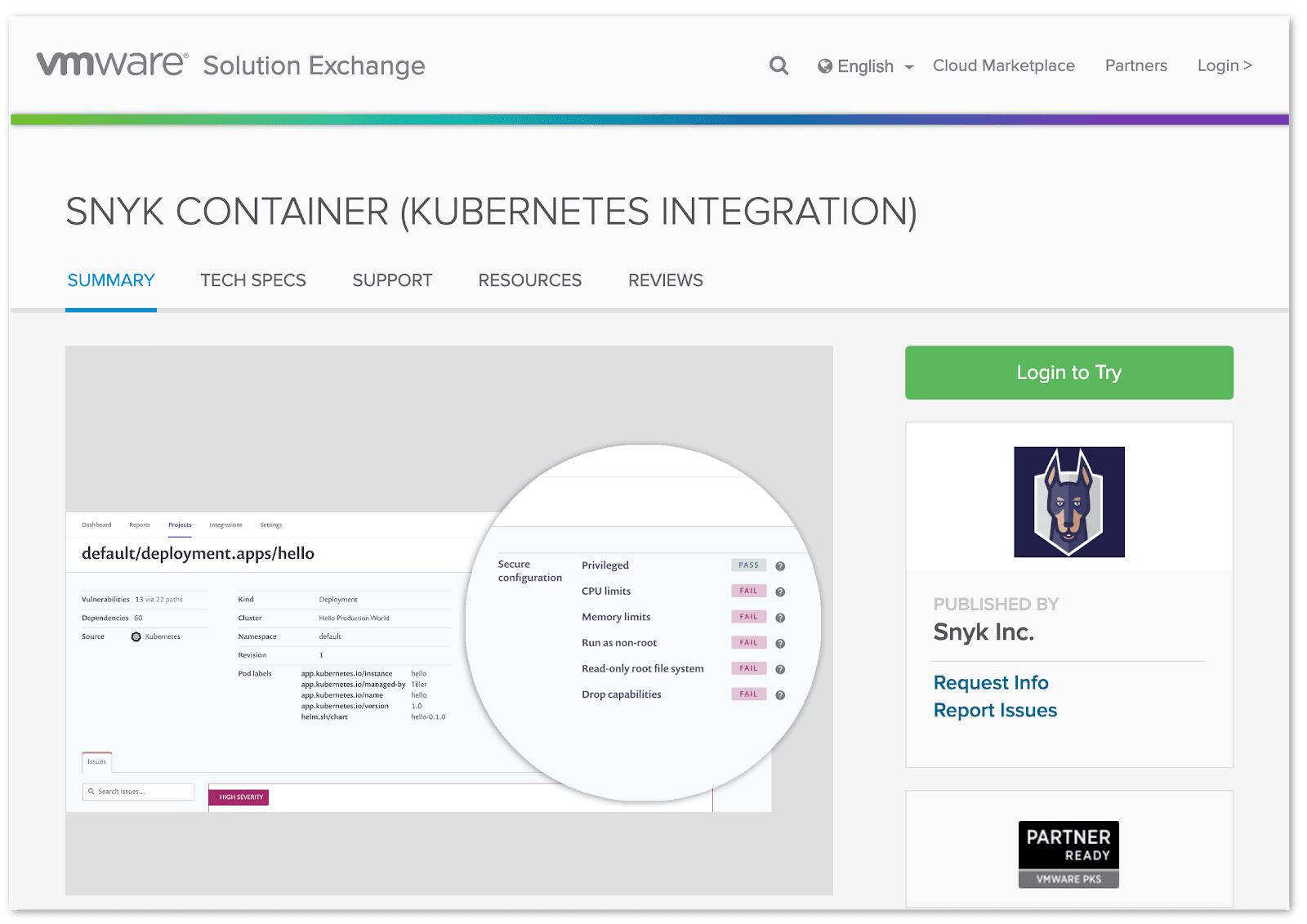Click help icon in Memory limits row

coord(780,618)
